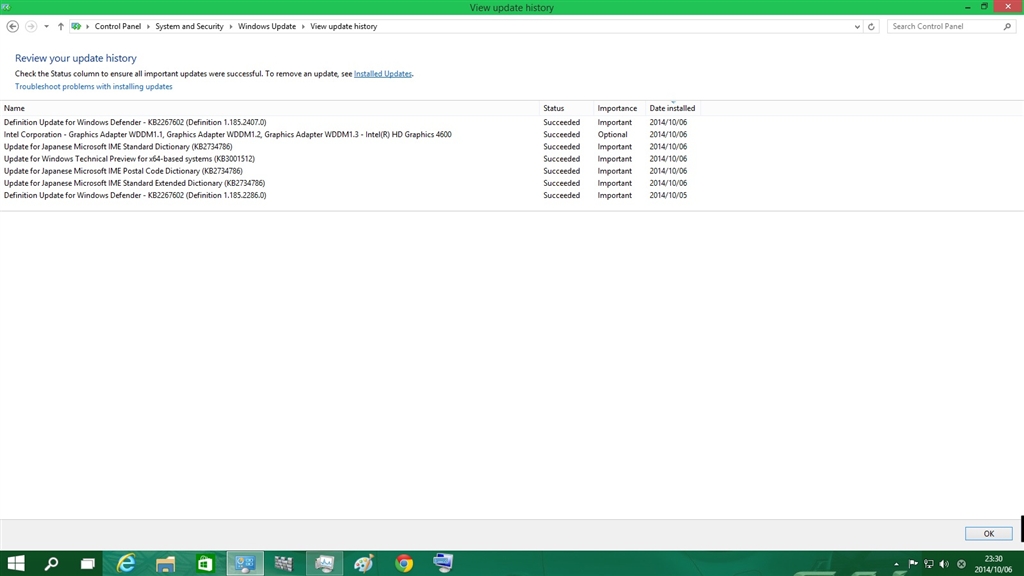Launch Paint from the taskbar
The height and width of the screenshot is (576, 1024).
364,563
